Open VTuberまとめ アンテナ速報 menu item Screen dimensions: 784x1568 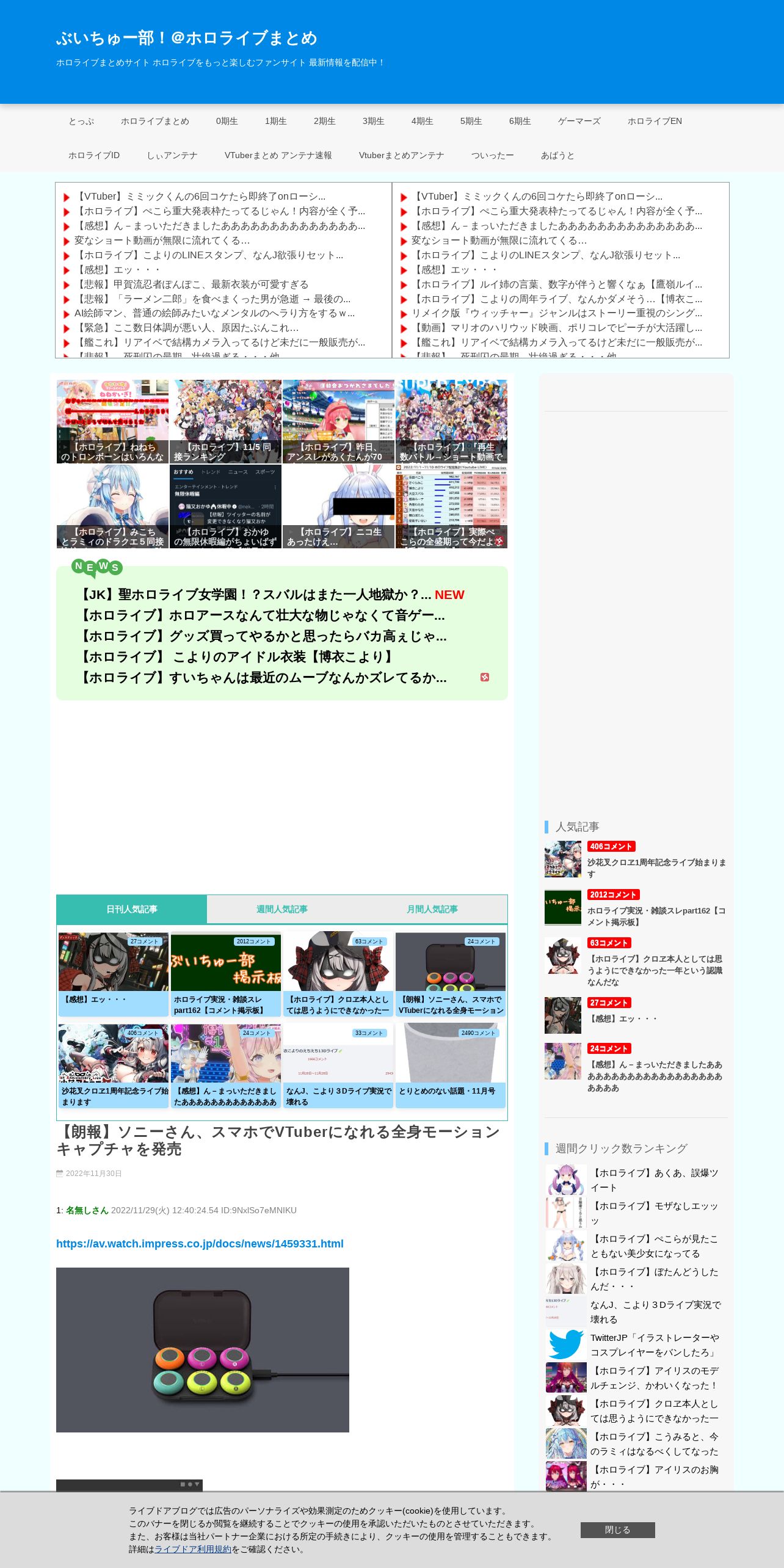(x=278, y=155)
